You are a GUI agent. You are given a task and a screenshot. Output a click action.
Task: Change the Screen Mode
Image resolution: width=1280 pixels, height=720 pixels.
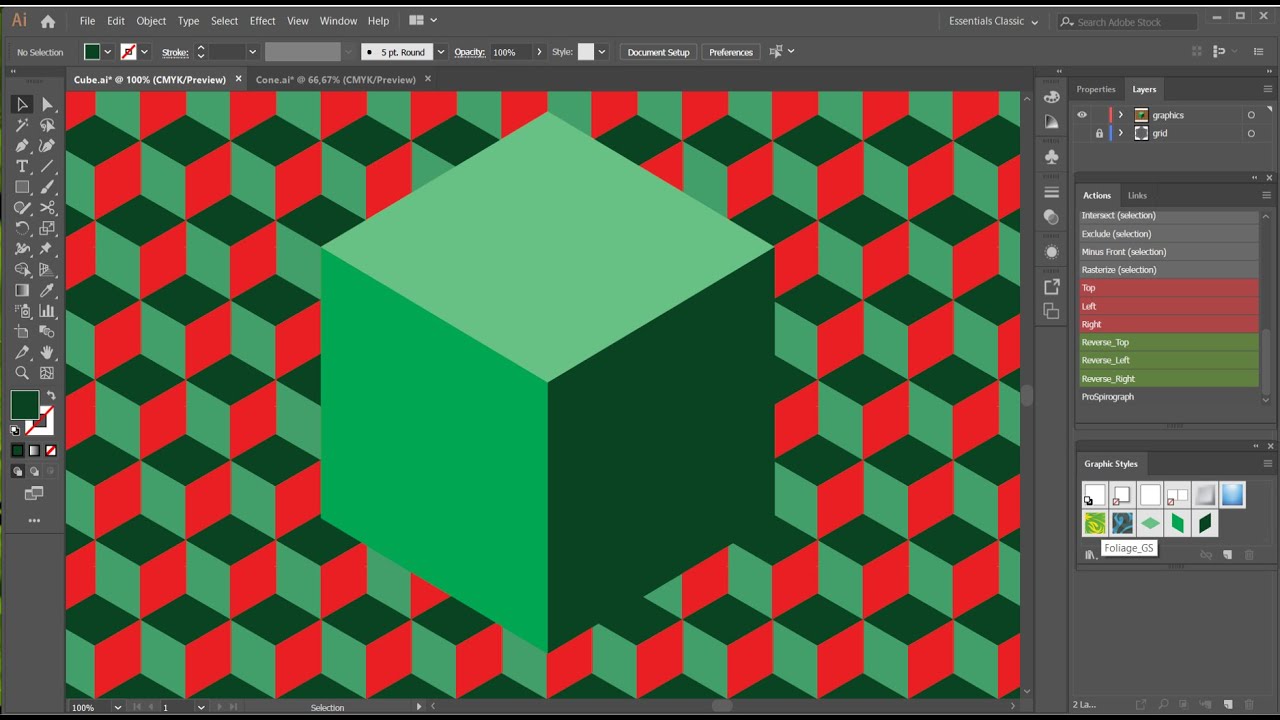click(34, 493)
